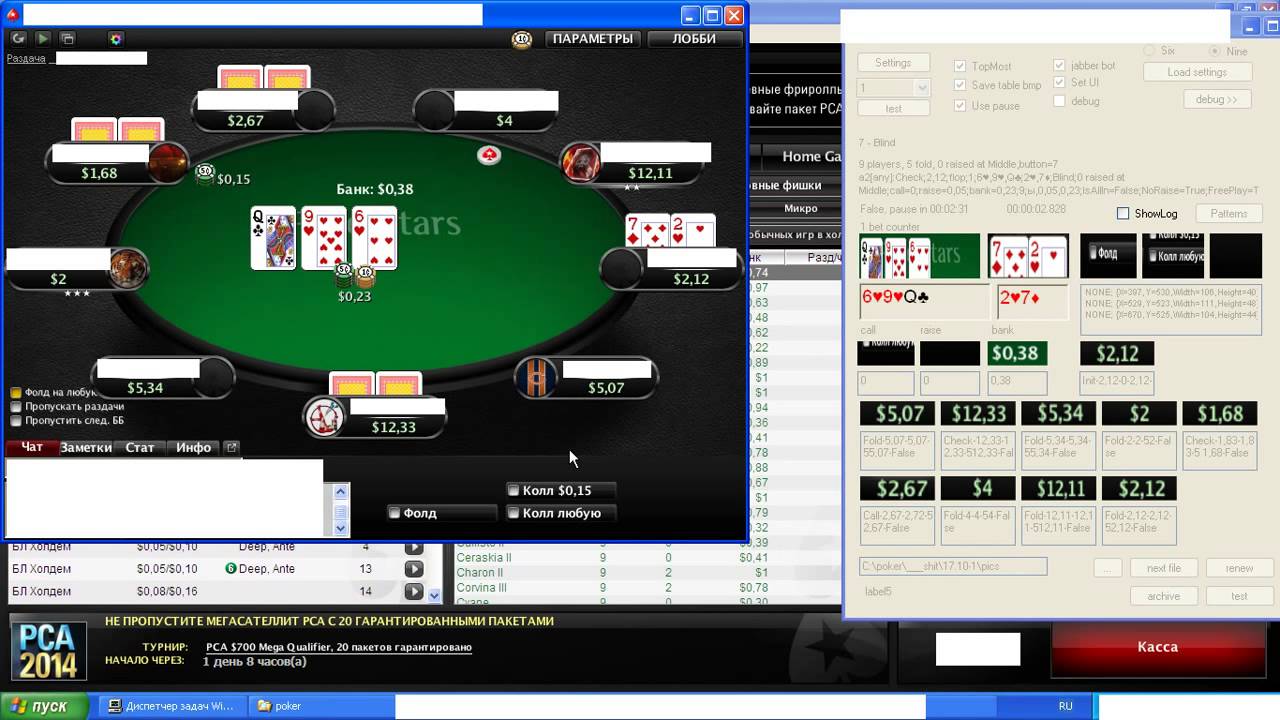Open ПАРАМЕТРЫ menu on the table
Viewport: 1280px width, 720px height.
593,39
